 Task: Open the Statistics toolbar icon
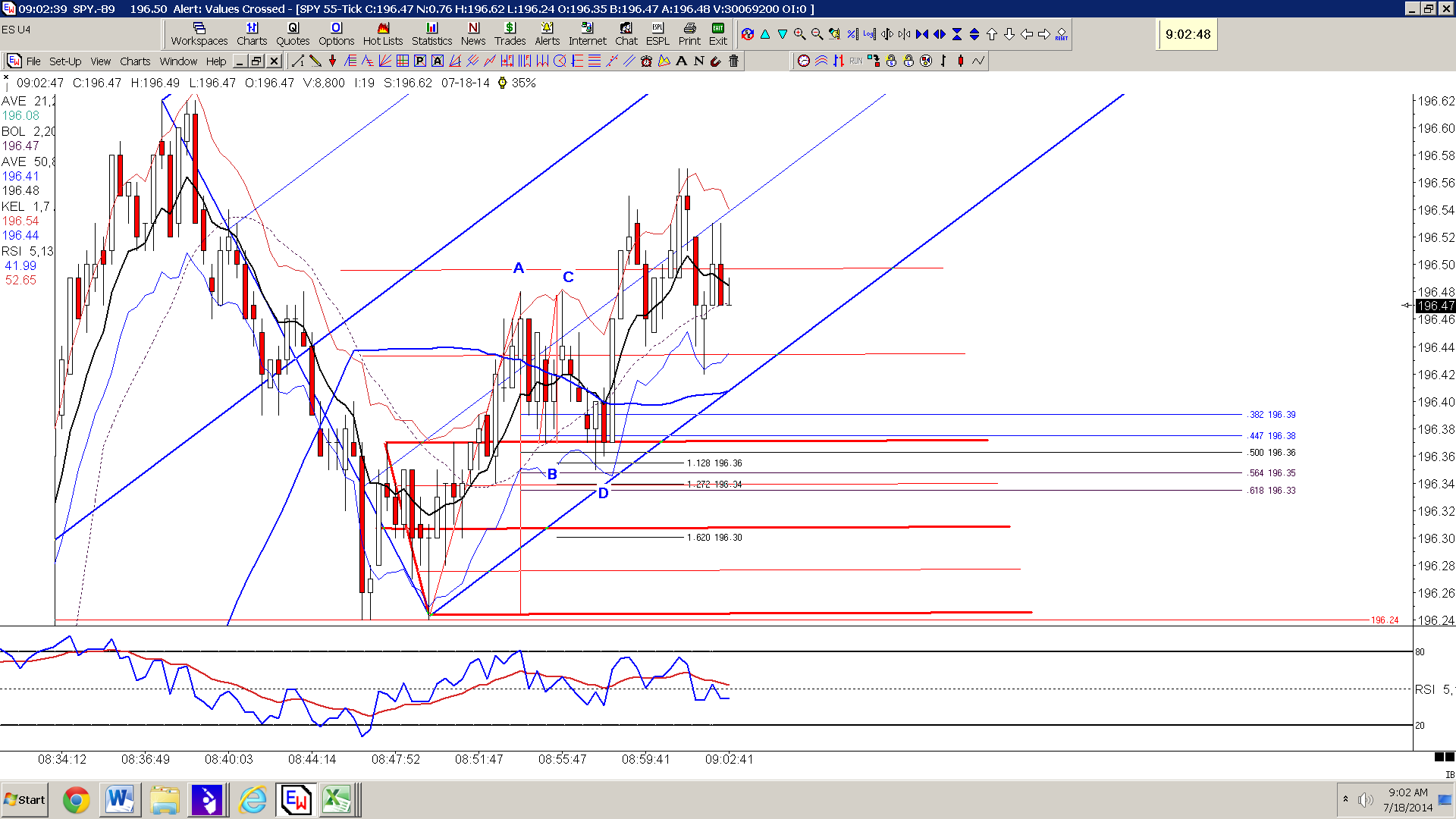(x=431, y=34)
